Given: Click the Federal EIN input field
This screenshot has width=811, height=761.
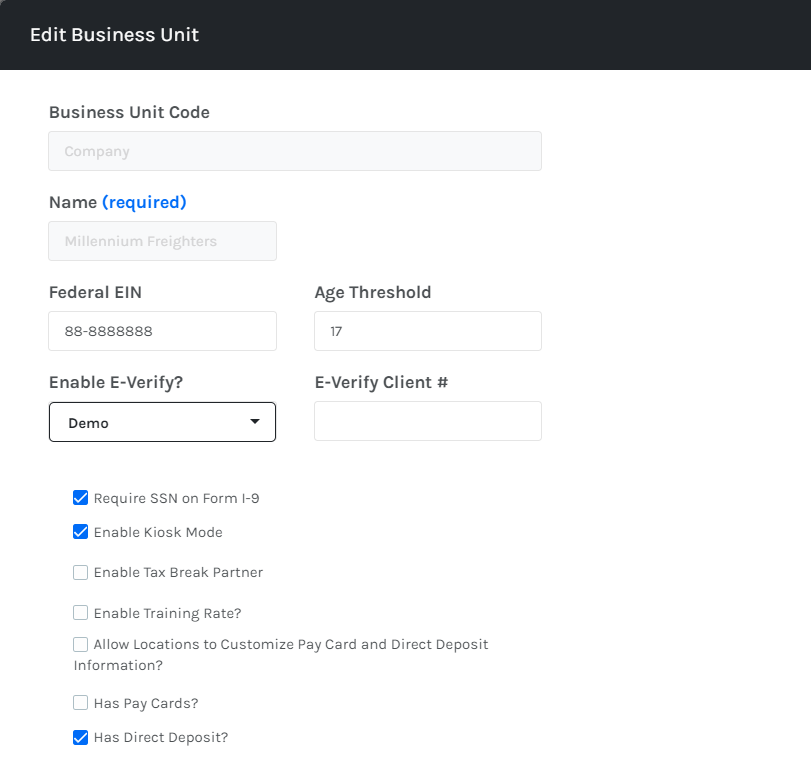Looking at the screenshot, I should pyautogui.click(x=162, y=331).
